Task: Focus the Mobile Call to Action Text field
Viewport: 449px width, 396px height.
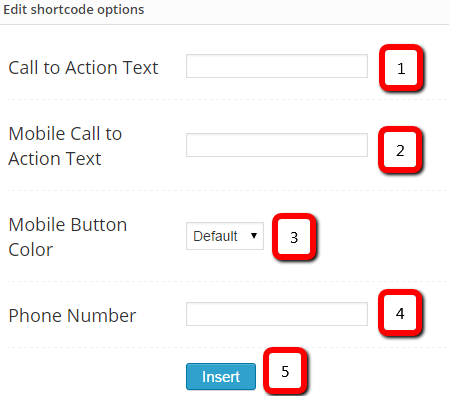Action: (x=277, y=145)
